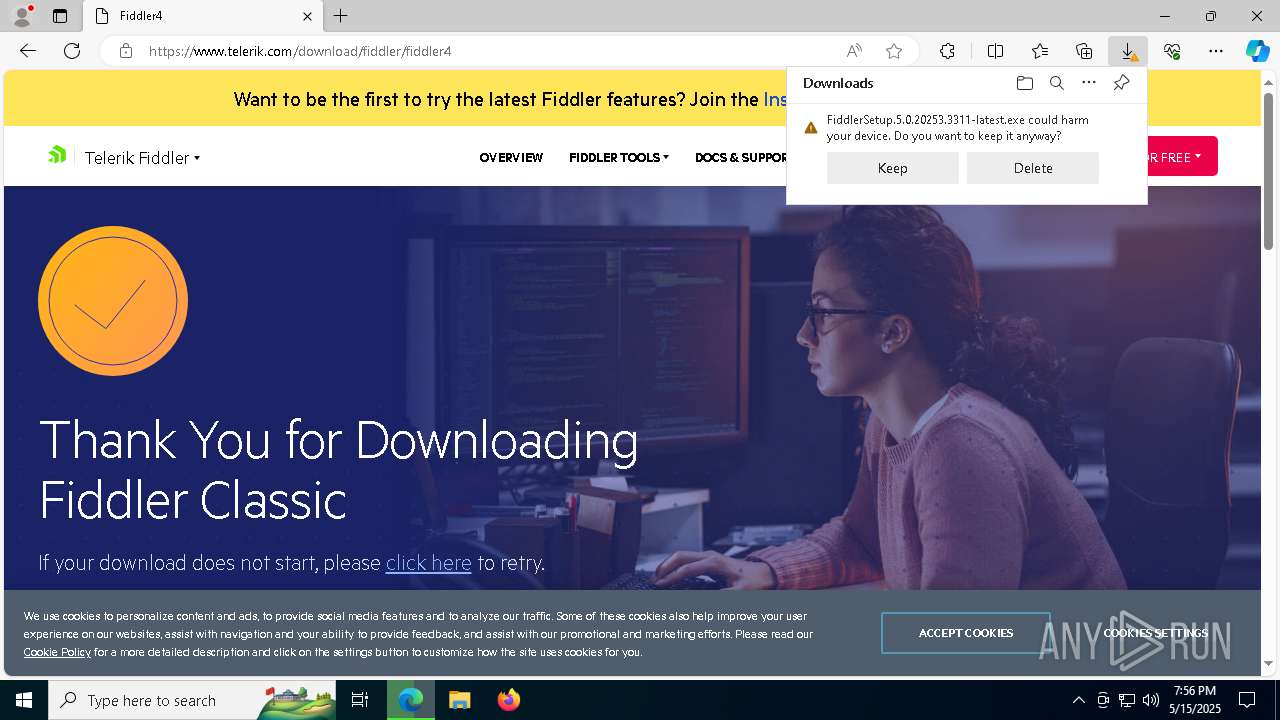
Task: Open more options in Downloads panel
Action: click(1089, 83)
